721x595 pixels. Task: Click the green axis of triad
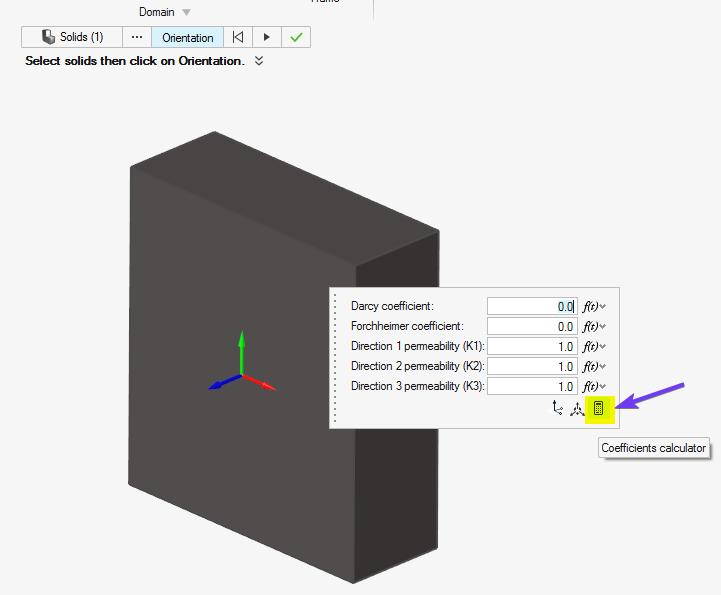(241, 352)
